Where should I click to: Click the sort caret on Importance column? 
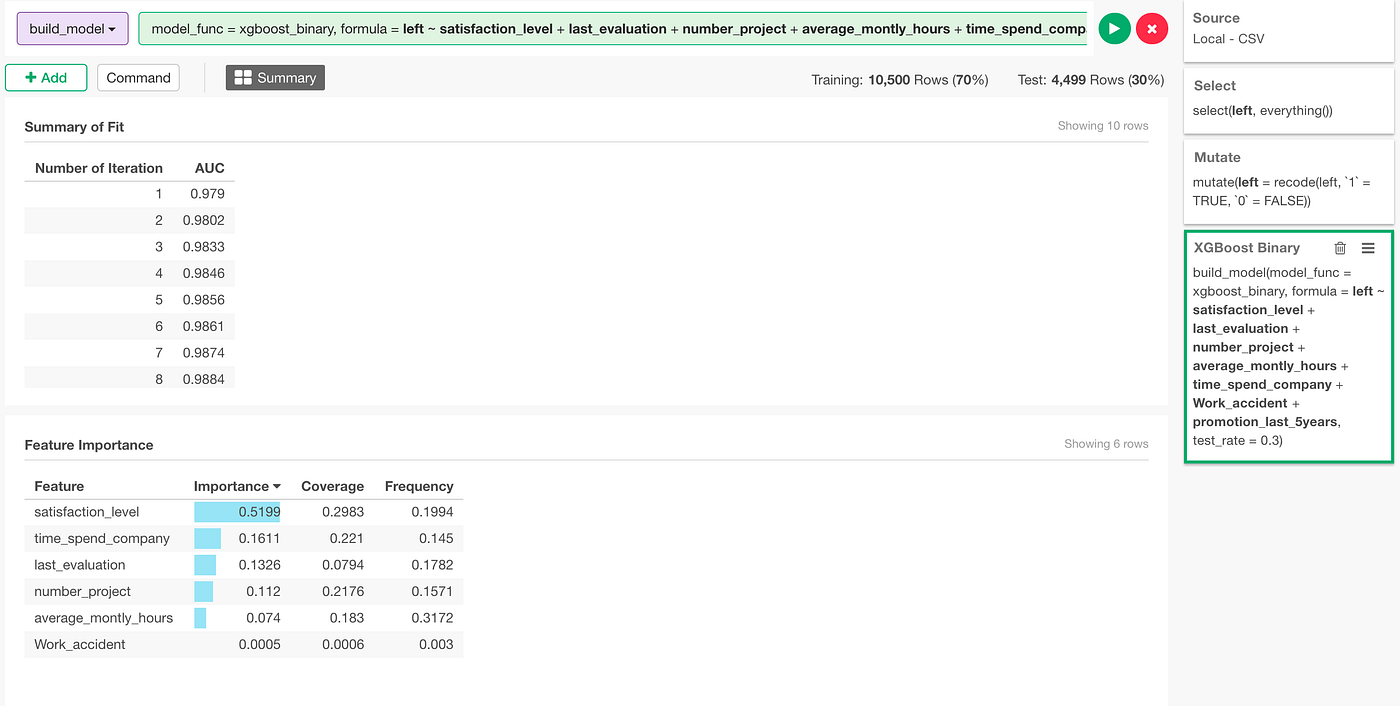(276, 486)
